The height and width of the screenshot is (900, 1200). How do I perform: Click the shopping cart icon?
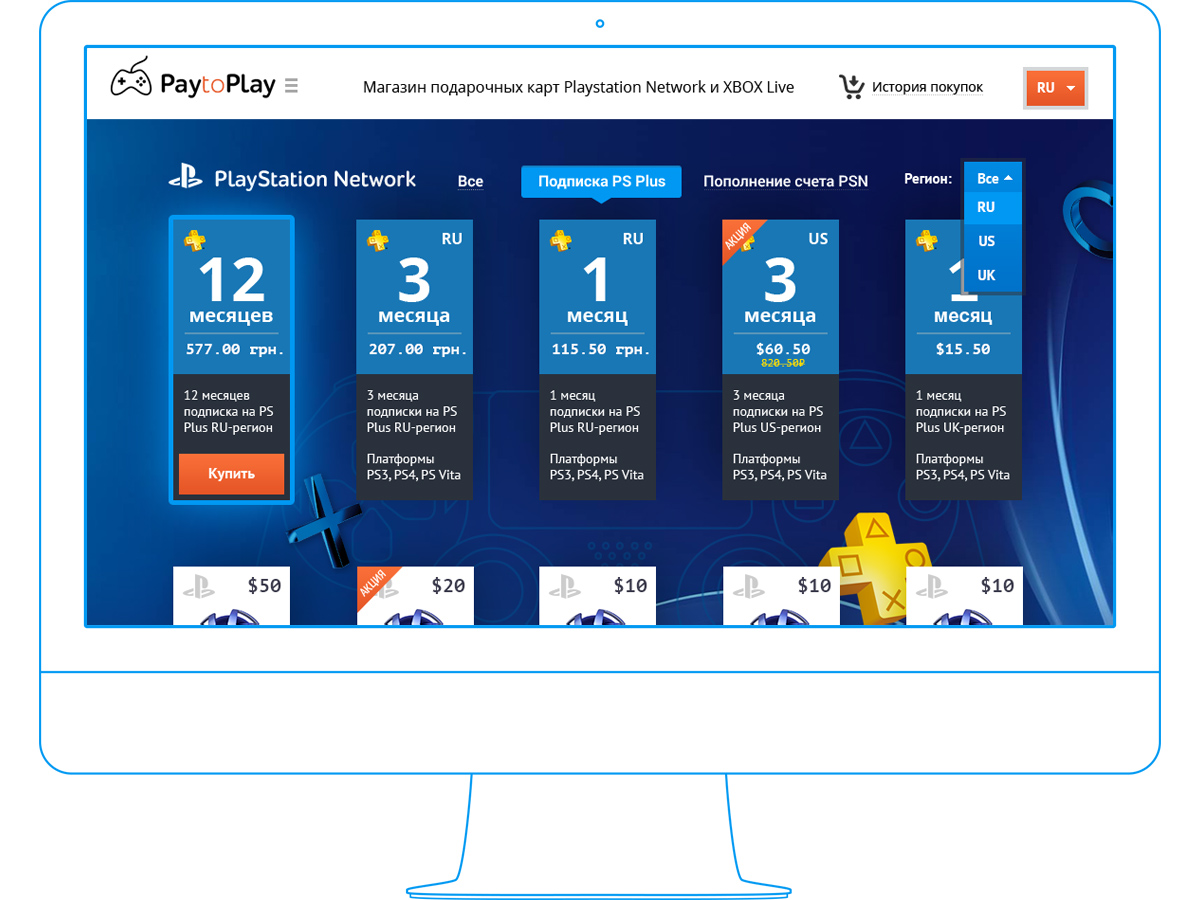(851, 87)
